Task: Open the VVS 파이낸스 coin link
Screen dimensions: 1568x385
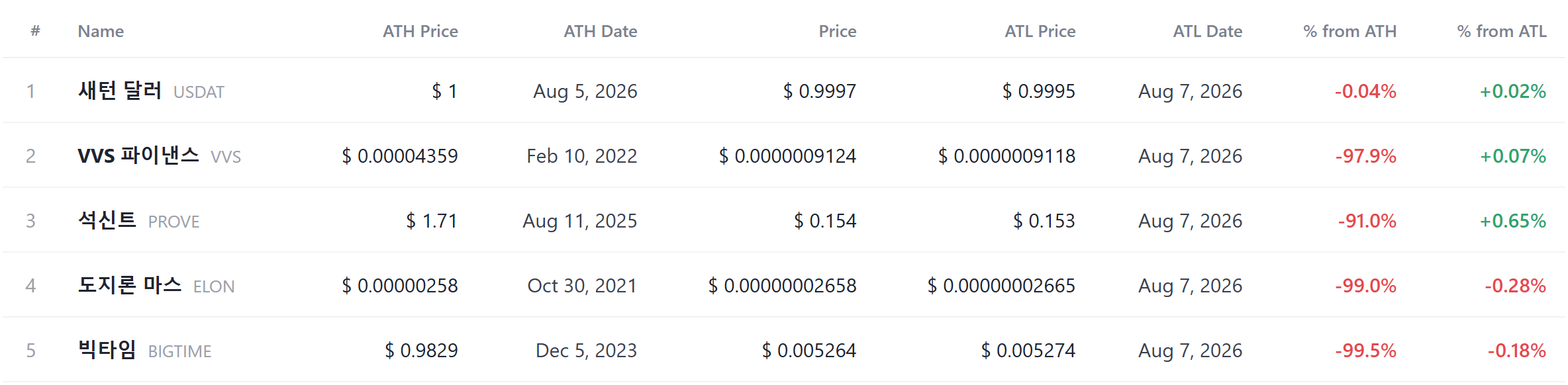Action: click(159, 155)
